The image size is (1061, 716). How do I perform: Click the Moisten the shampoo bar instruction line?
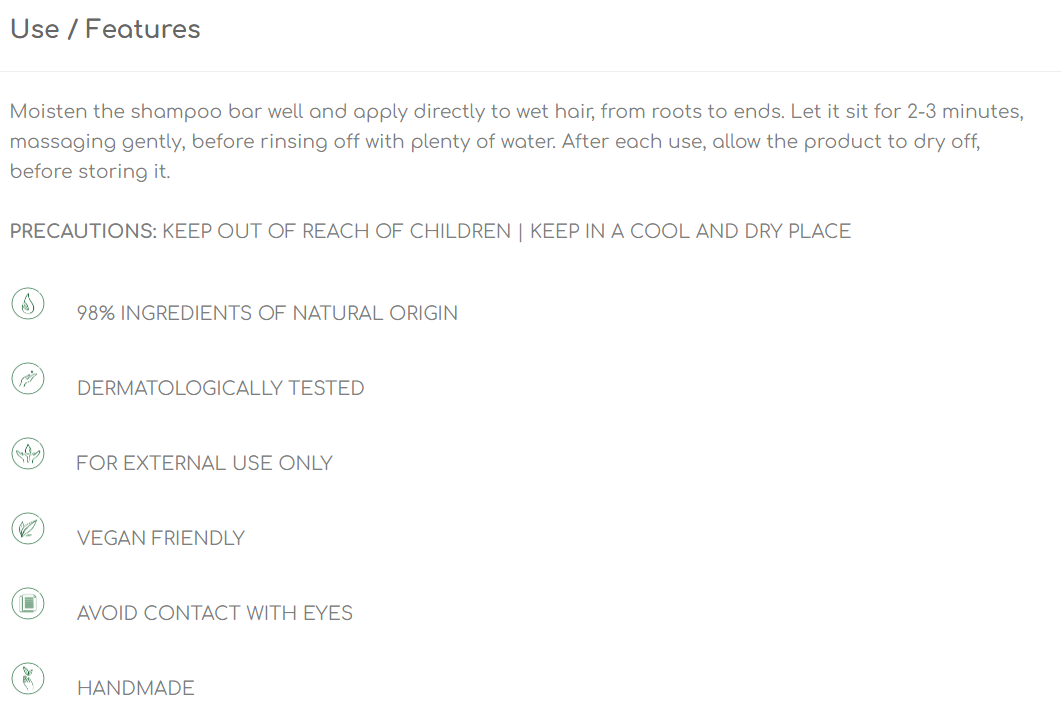(517, 112)
